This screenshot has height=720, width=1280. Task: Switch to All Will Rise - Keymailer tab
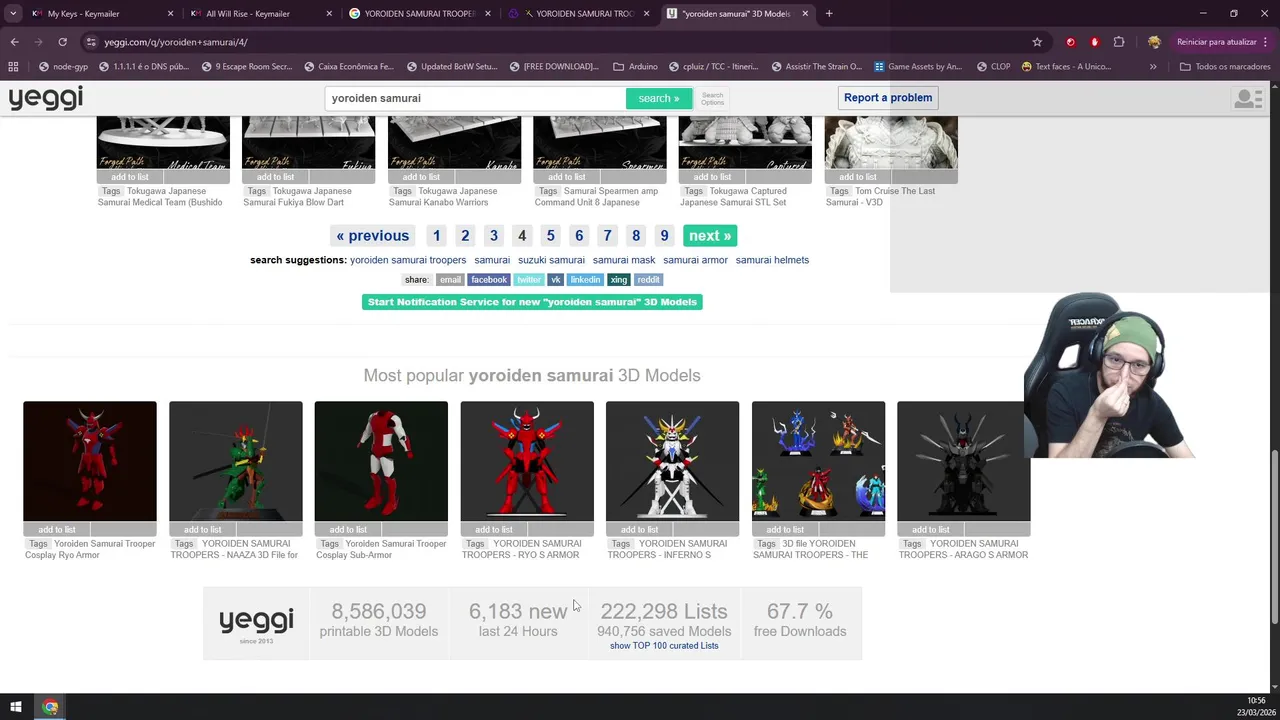(260, 14)
